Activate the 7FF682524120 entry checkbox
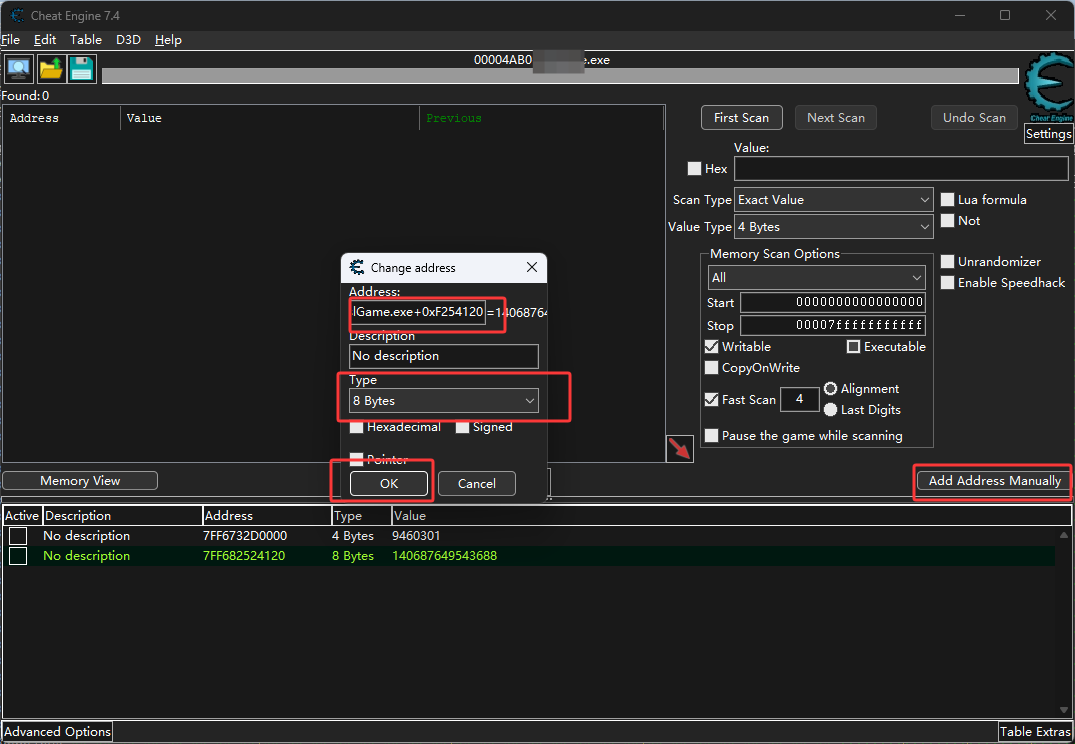Image resolution: width=1075 pixels, height=744 pixels. click(19, 555)
